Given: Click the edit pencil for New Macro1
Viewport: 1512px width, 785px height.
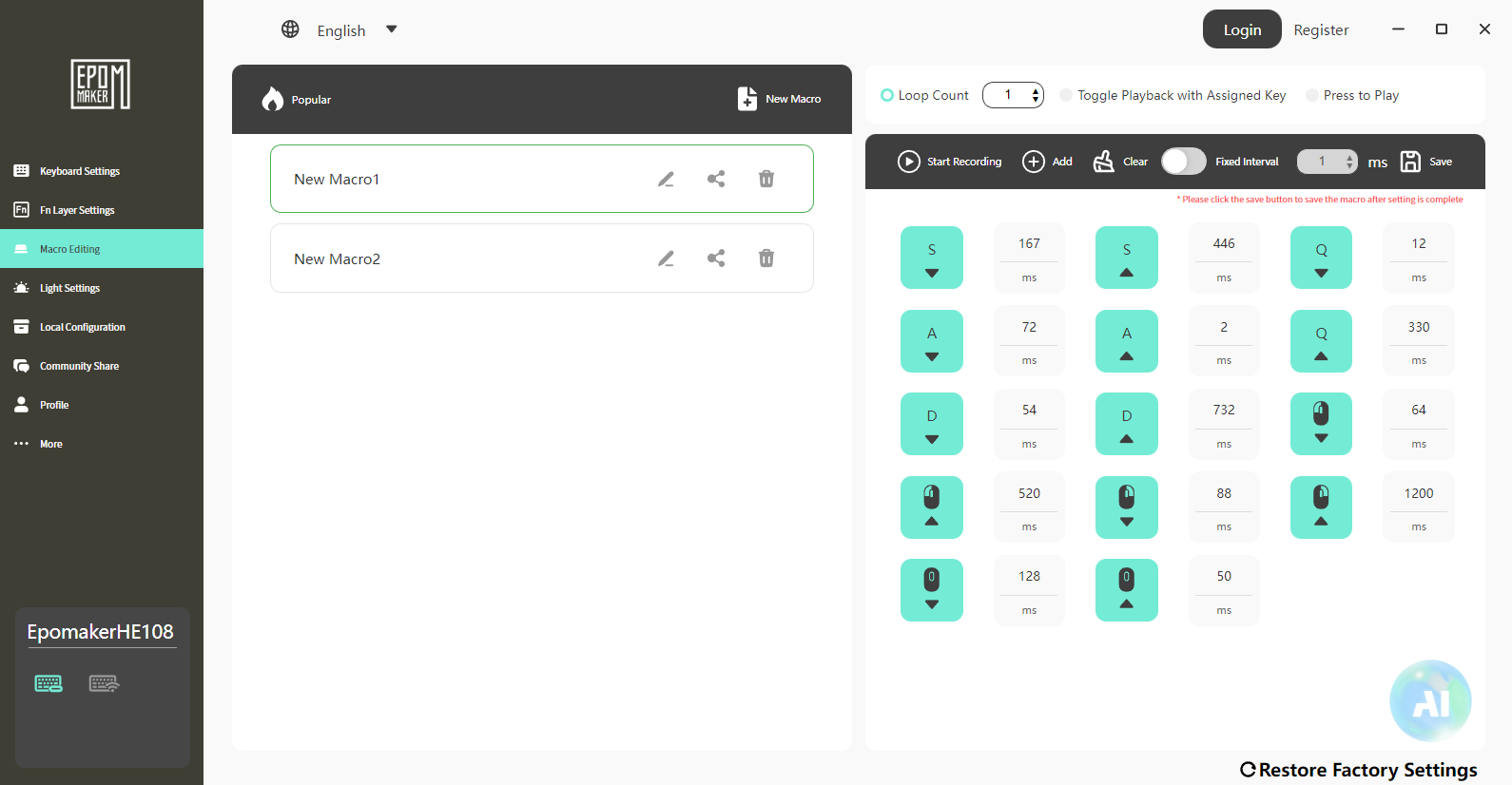Looking at the screenshot, I should pyautogui.click(x=666, y=179).
